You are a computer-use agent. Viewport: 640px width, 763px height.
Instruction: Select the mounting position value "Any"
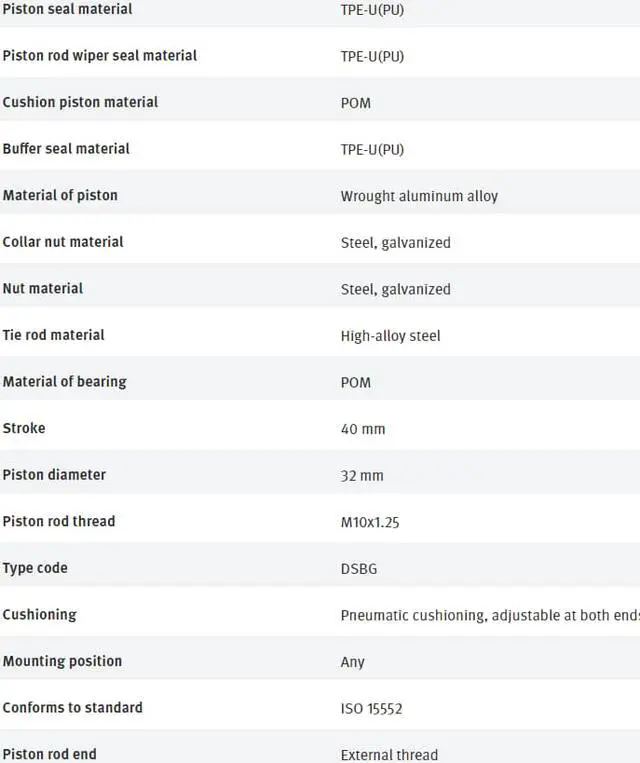pyautogui.click(x=353, y=662)
